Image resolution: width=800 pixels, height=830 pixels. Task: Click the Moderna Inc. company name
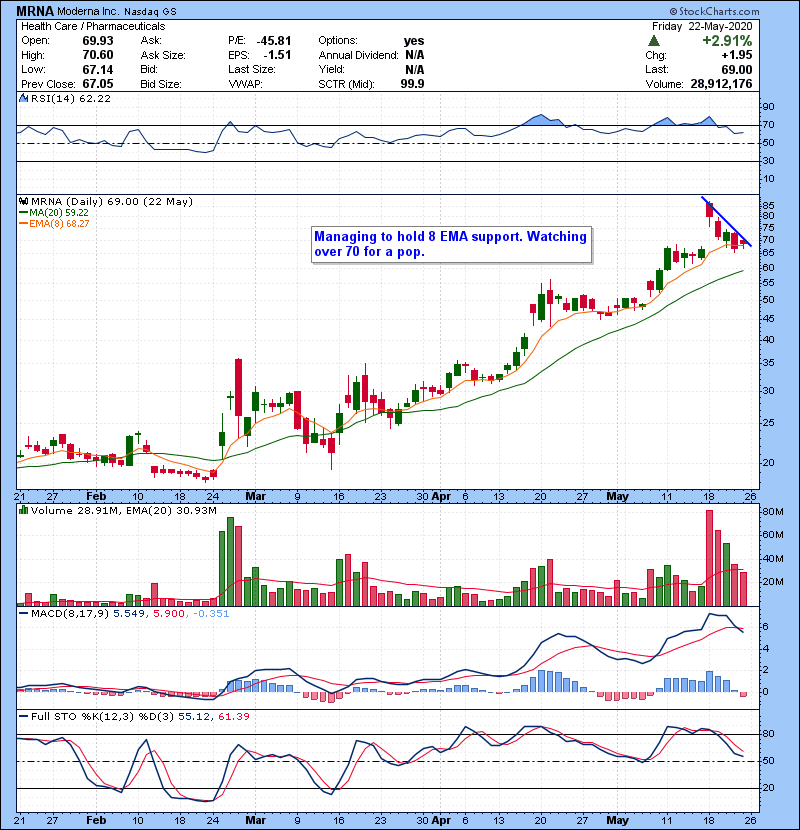pos(88,11)
